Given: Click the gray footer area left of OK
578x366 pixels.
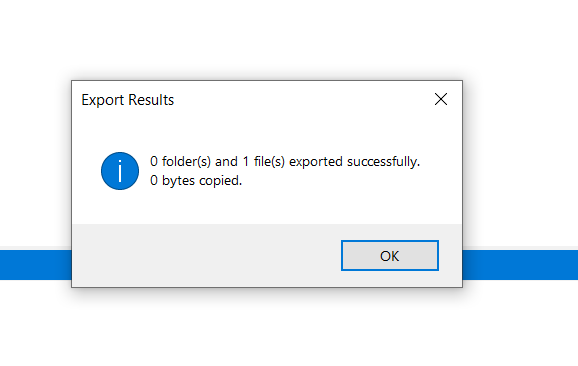Looking at the screenshot, I should [206, 255].
